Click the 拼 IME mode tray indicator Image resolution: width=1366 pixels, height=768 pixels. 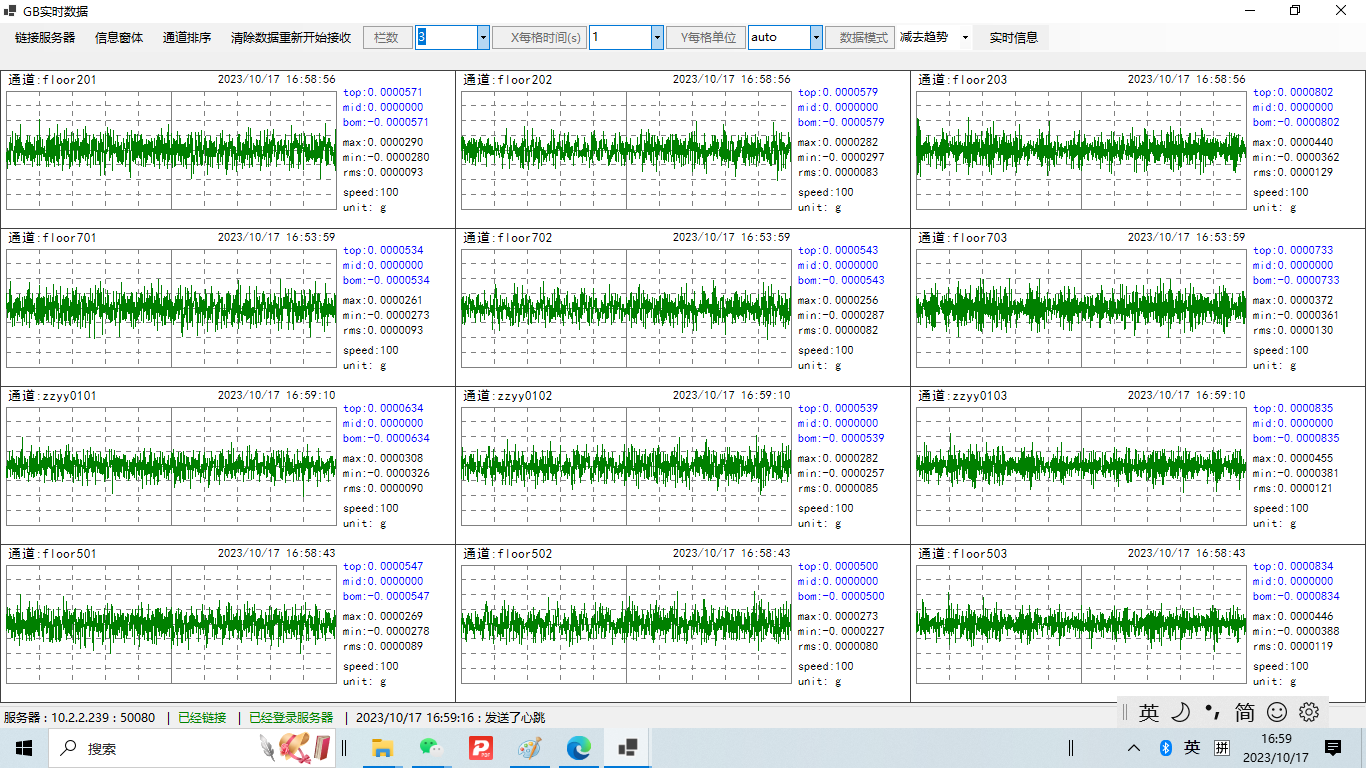coord(1222,748)
